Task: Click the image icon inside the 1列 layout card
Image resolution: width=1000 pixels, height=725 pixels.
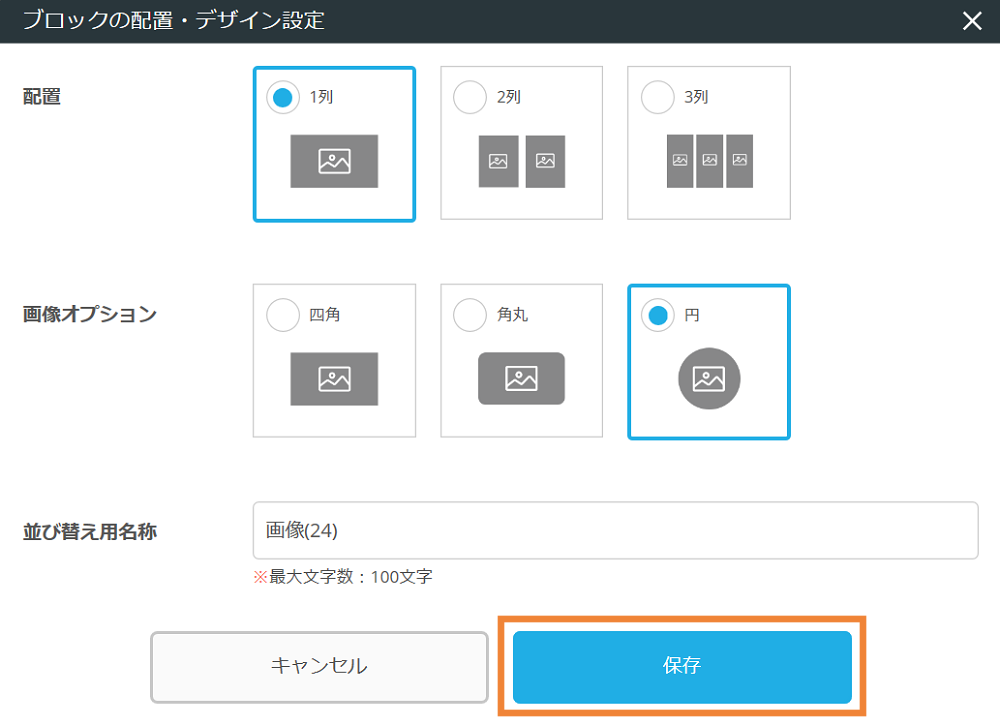Action: [334, 161]
